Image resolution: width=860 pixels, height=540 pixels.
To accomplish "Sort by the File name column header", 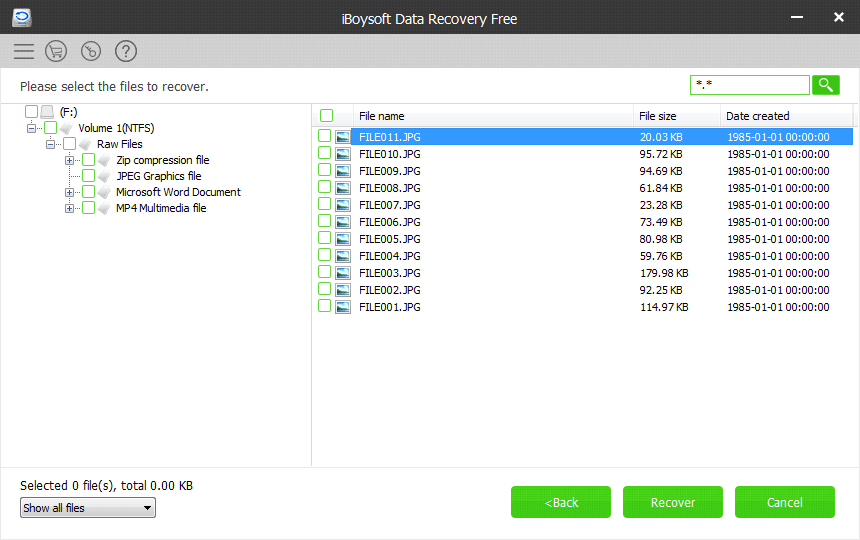I will pos(493,116).
